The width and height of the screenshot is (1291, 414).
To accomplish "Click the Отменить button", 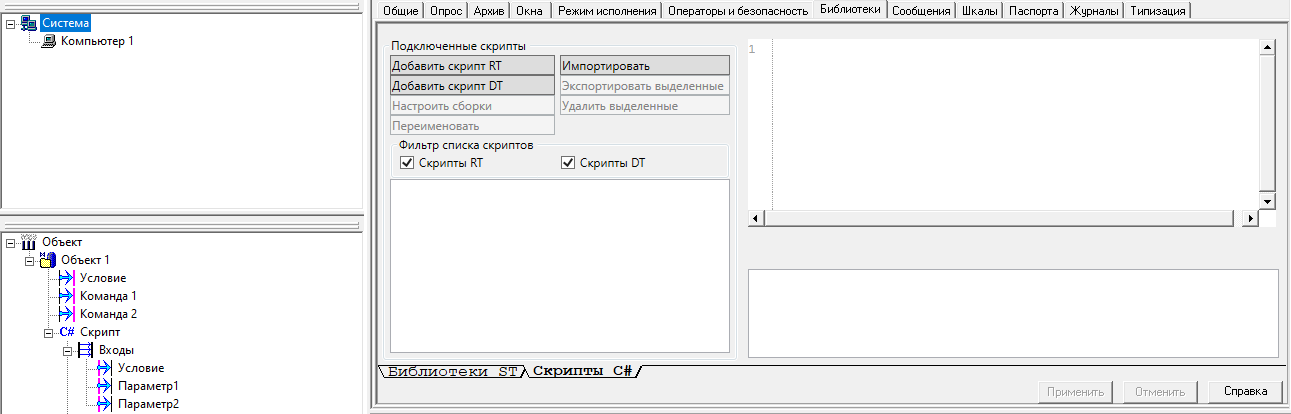I will [1160, 392].
